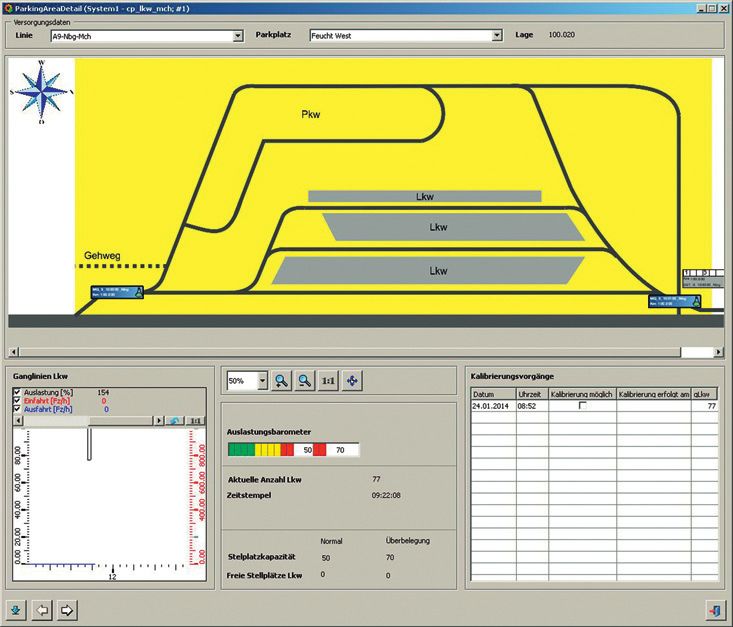
Task: Click the zoom out magnifier icon
Action: tap(305, 381)
